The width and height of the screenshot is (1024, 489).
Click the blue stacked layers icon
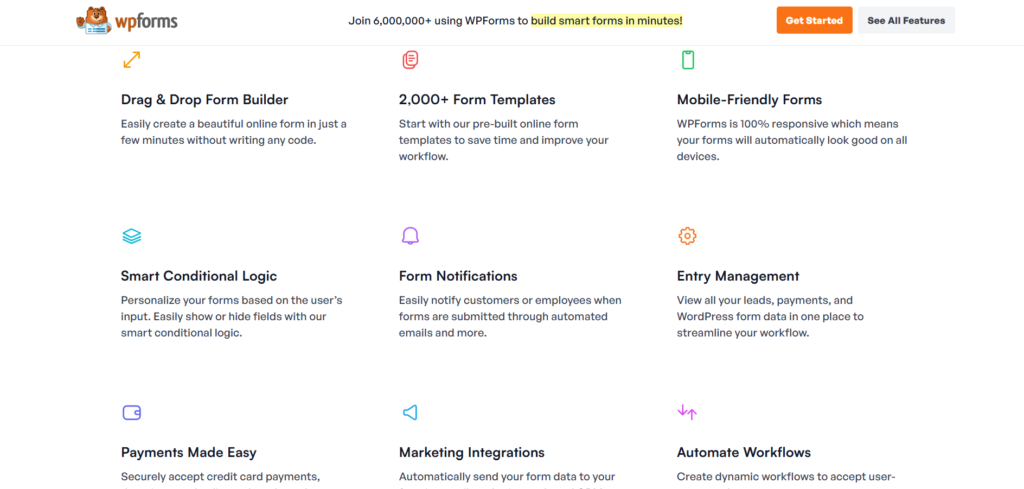point(131,236)
